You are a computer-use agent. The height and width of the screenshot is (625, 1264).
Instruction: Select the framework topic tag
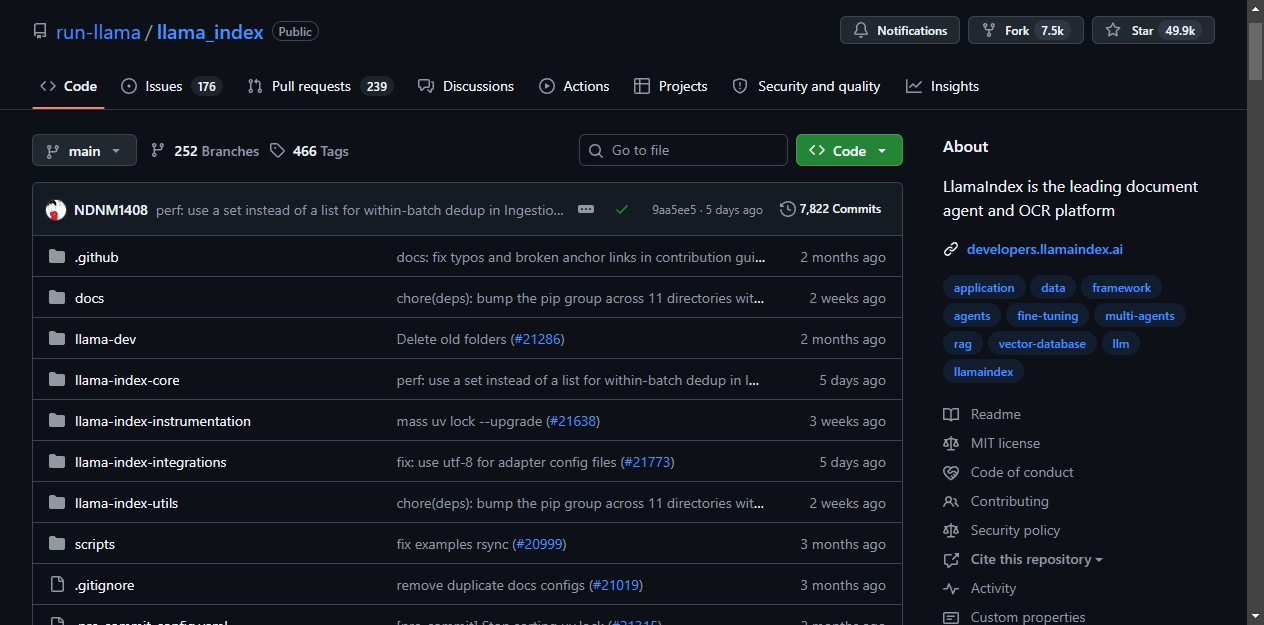pyautogui.click(x=1121, y=287)
